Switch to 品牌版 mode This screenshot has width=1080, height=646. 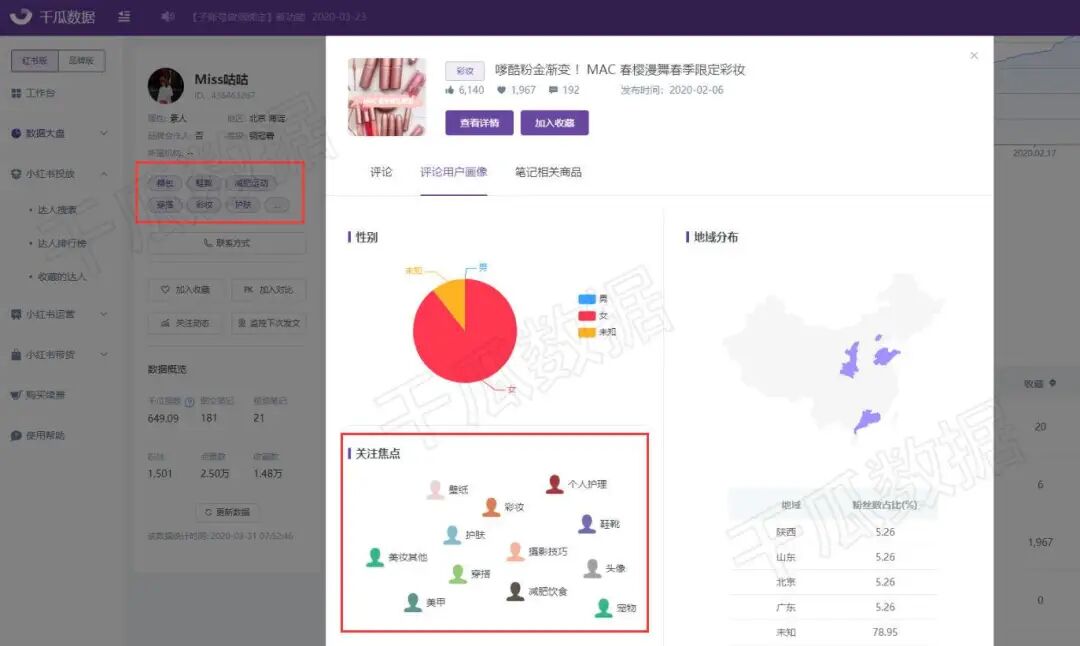click(x=81, y=61)
